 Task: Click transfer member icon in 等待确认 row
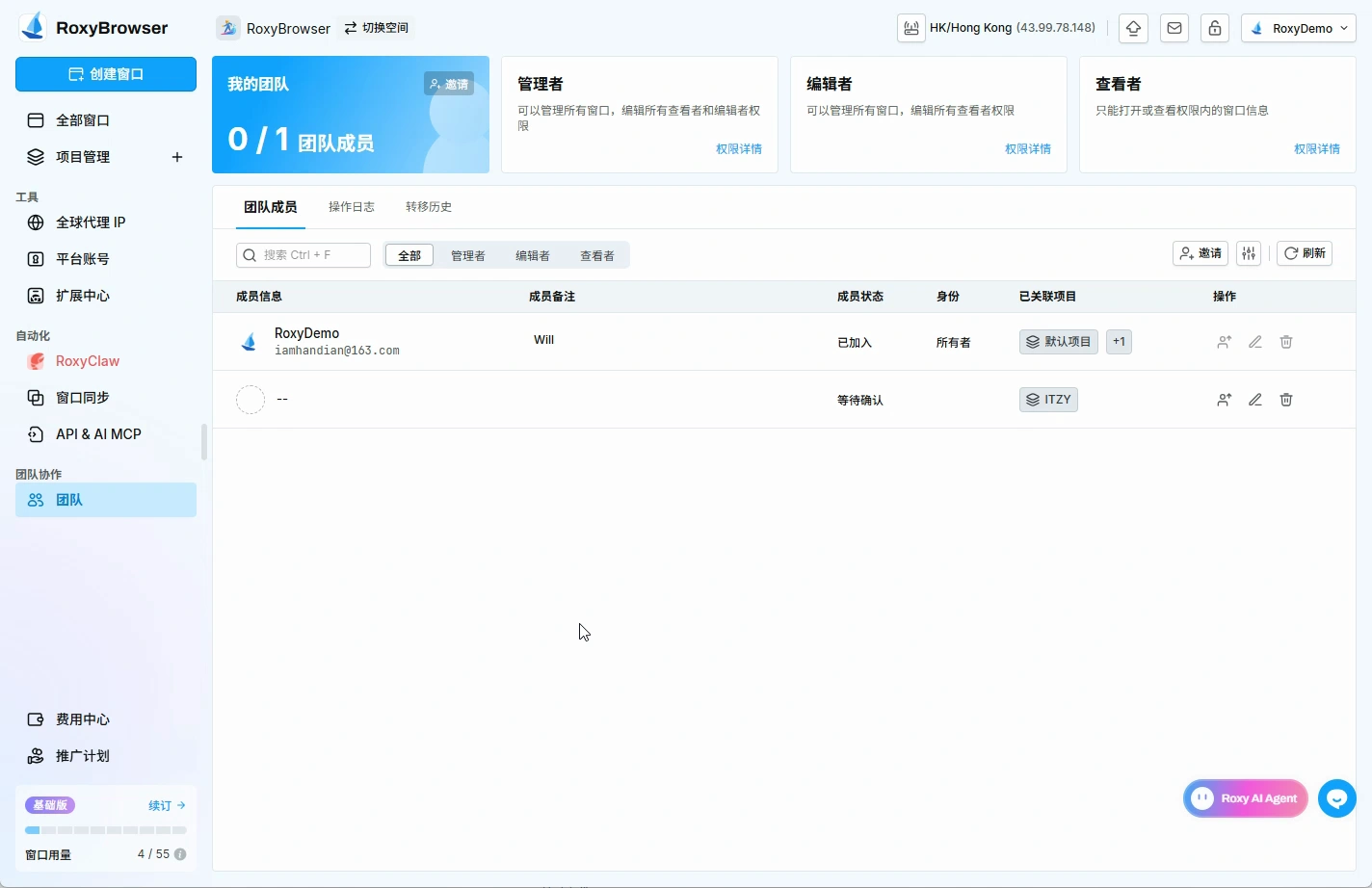[1224, 400]
